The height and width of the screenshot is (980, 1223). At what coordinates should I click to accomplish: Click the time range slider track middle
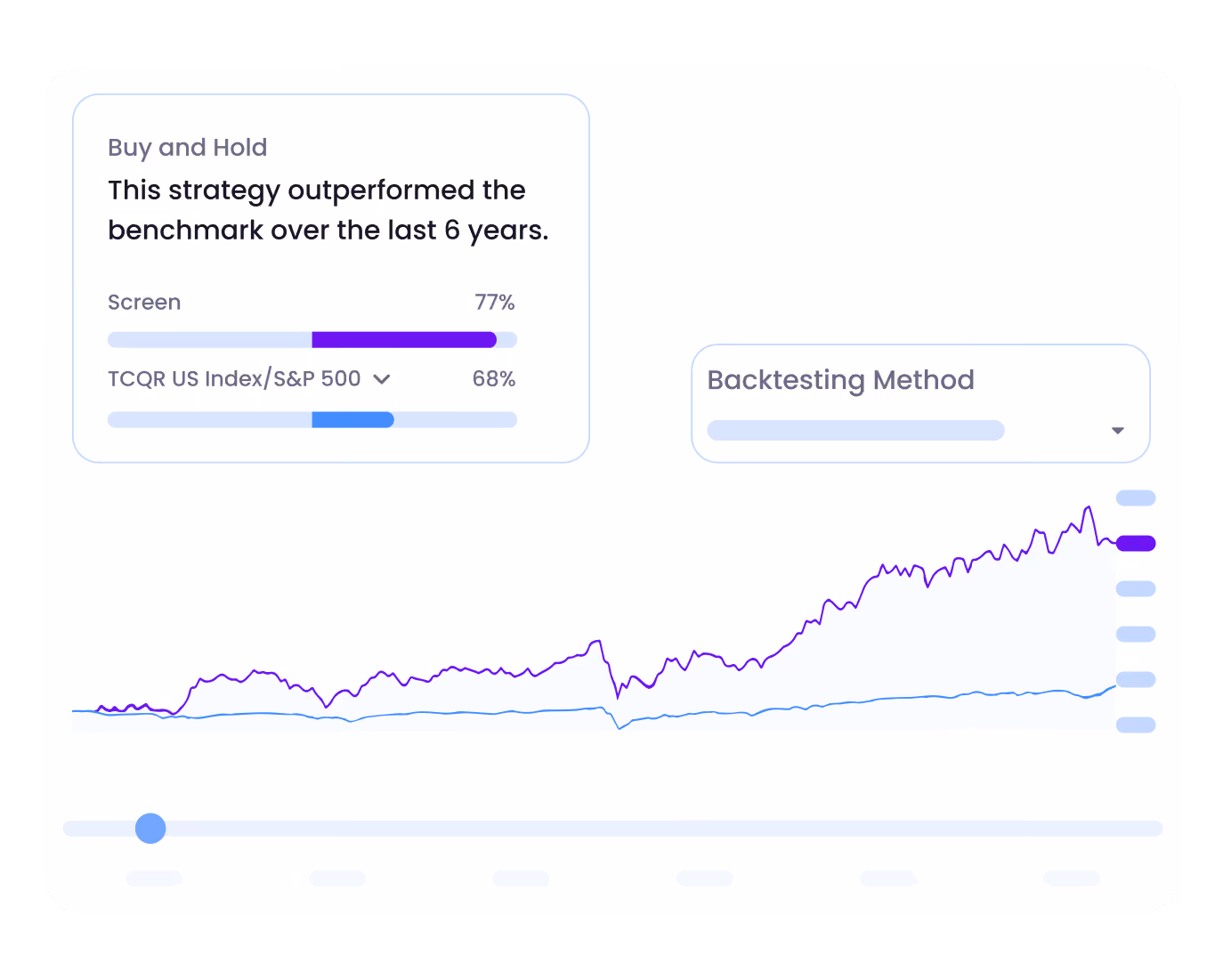(612, 829)
